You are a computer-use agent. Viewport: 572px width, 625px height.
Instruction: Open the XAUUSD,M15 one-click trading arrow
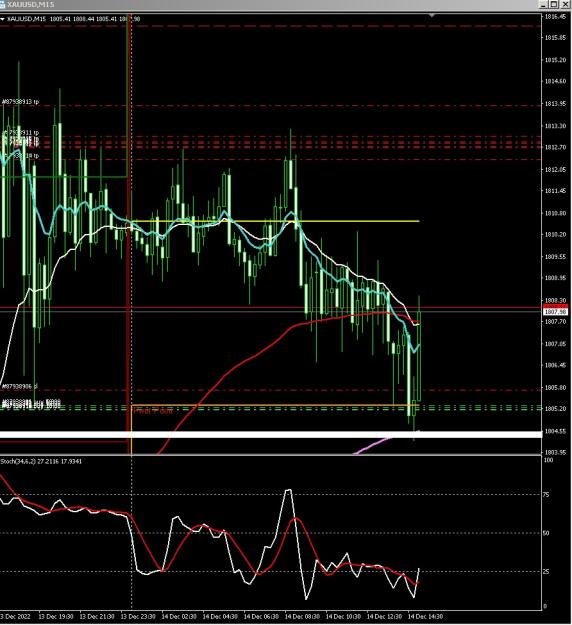[x=2, y=19]
